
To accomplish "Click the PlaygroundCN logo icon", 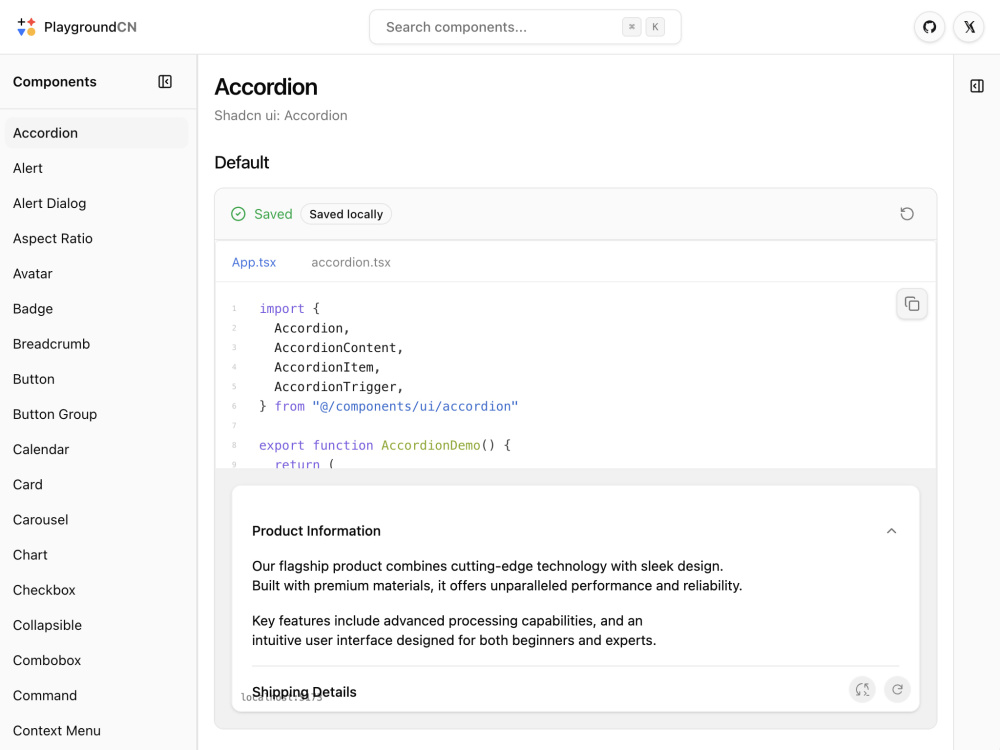I will (26, 27).
